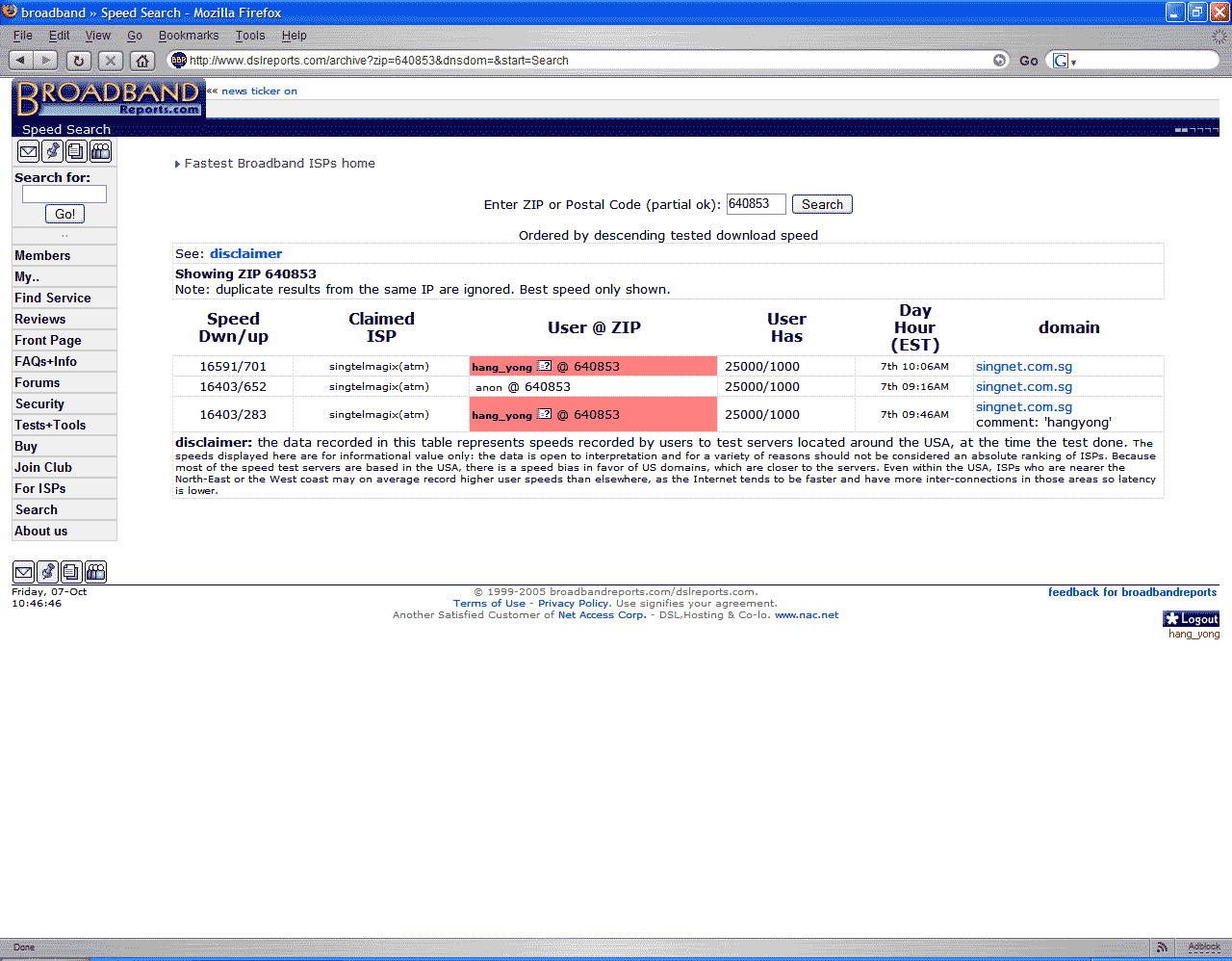Click the top sidebar people group icon
The image size is (1232, 961).
[100, 151]
